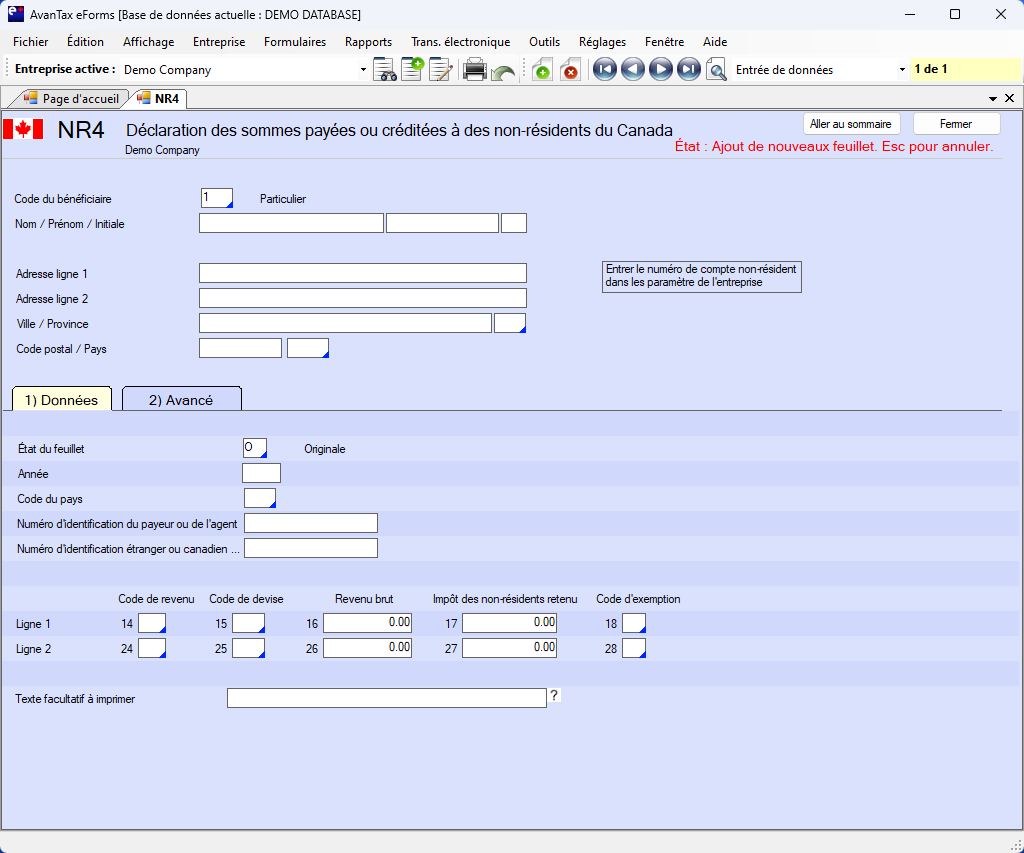
Task: Click the edit company pencil icon
Action: point(441,70)
